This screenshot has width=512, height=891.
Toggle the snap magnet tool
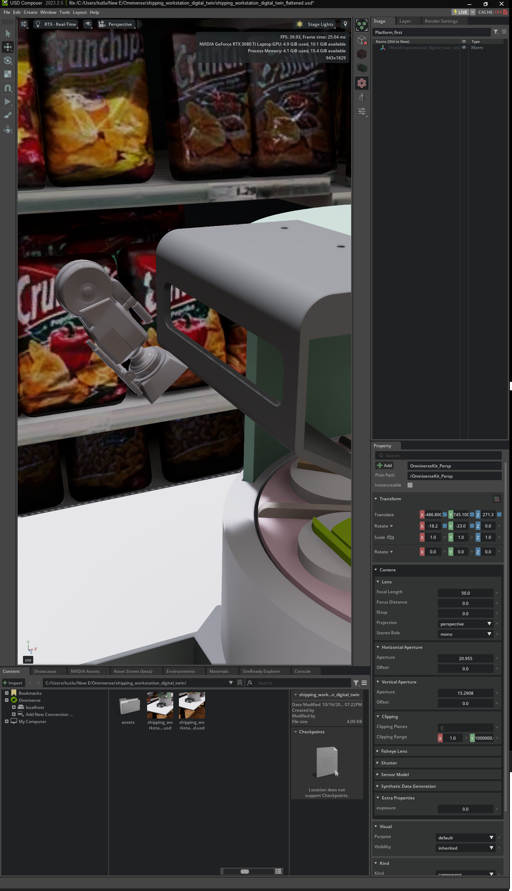(7, 88)
